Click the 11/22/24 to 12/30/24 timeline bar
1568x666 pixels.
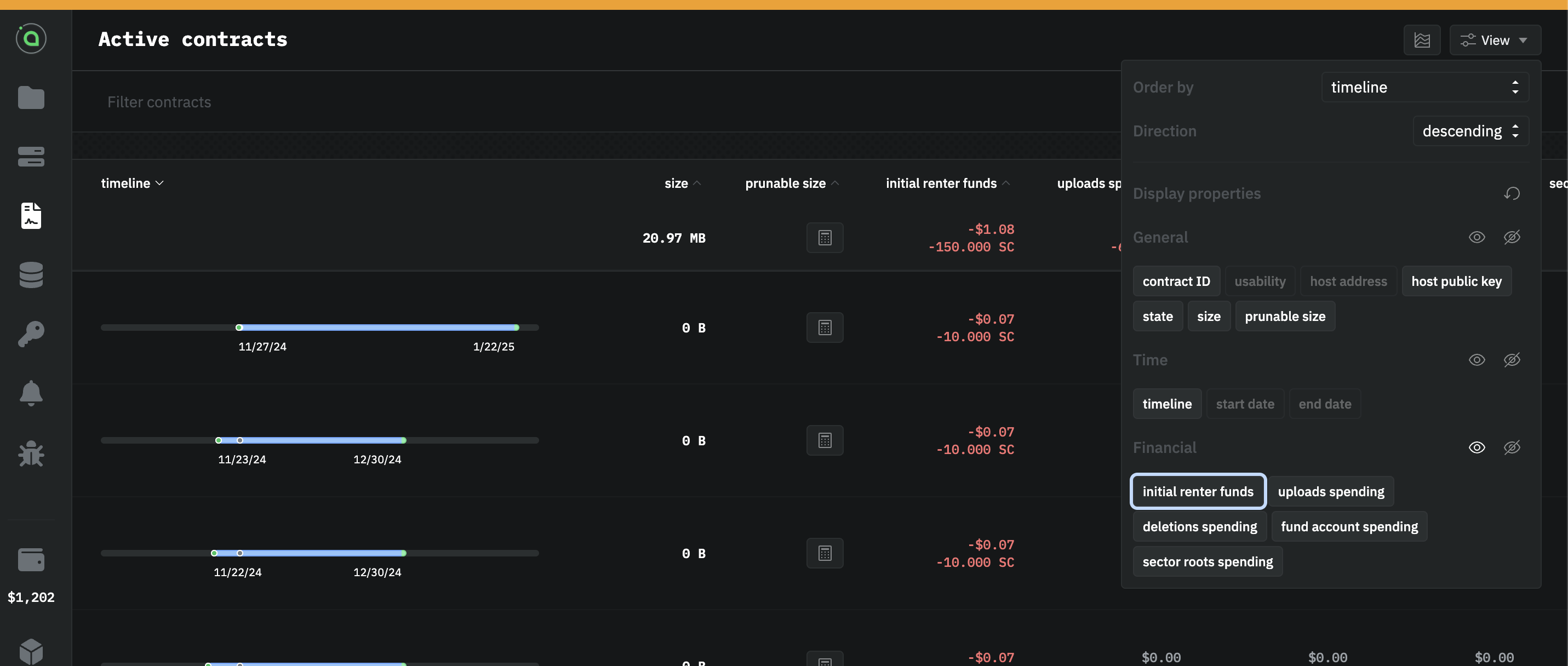pyautogui.click(x=319, y=553)
